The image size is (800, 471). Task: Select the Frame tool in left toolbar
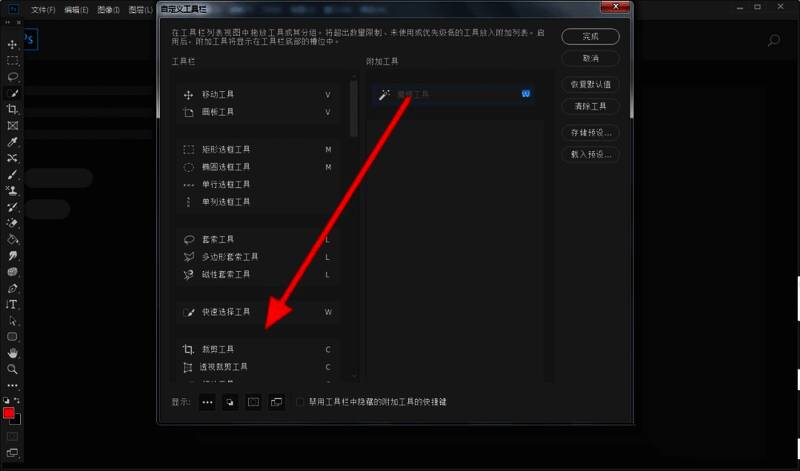pos(12,126)
